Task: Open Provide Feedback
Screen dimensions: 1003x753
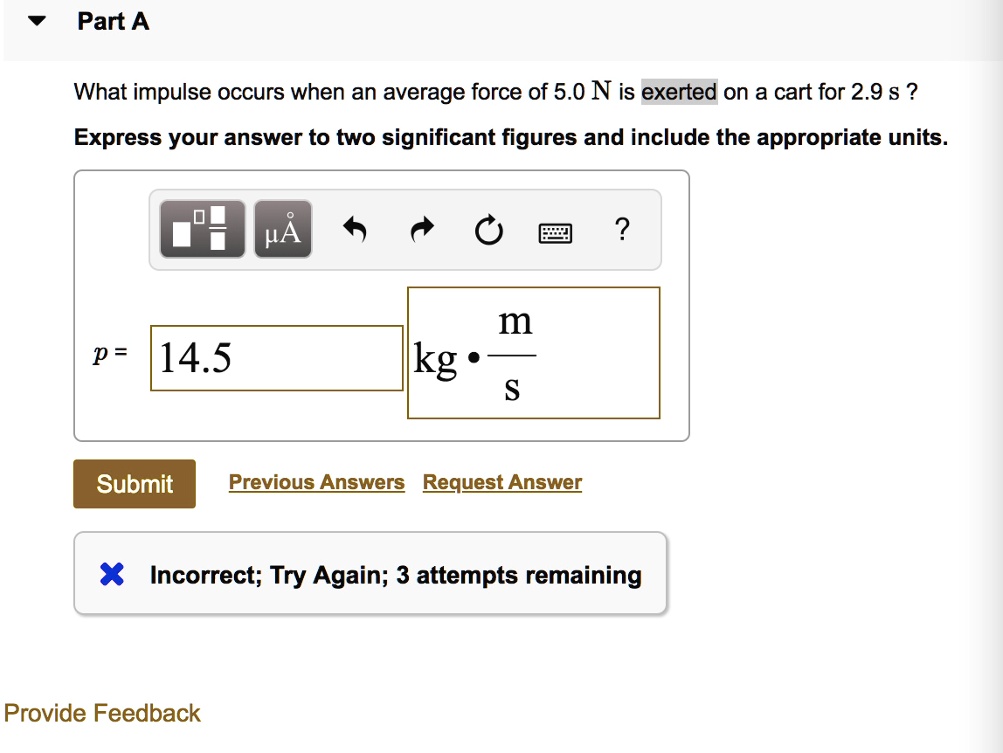Action: pos(100,712)
